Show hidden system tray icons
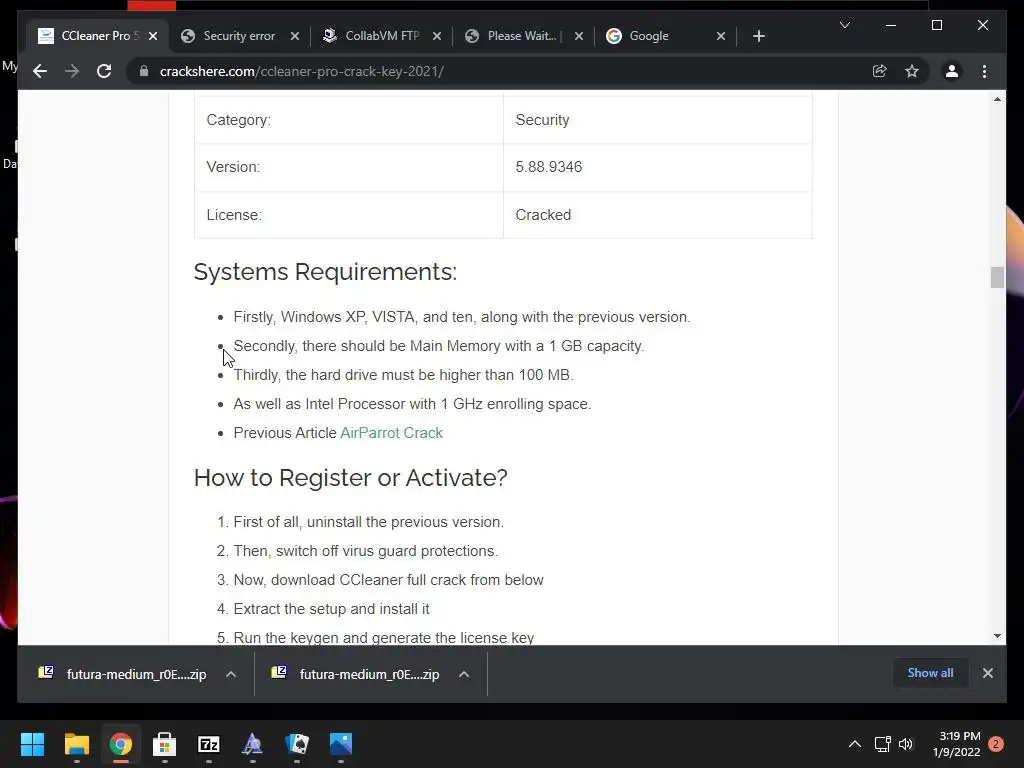The height and width of the screenshot is (768, 1024). (854, 744)
